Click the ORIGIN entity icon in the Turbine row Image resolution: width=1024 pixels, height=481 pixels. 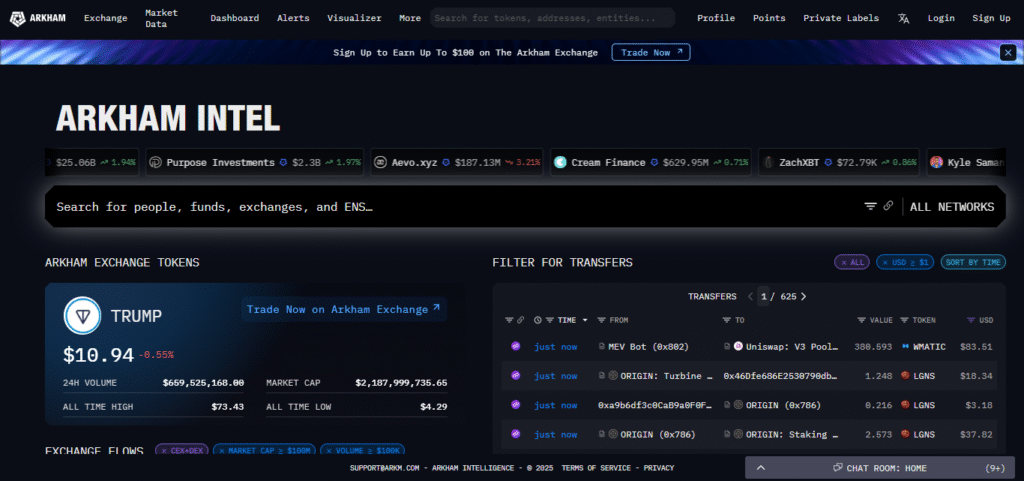tap(613, 376)
